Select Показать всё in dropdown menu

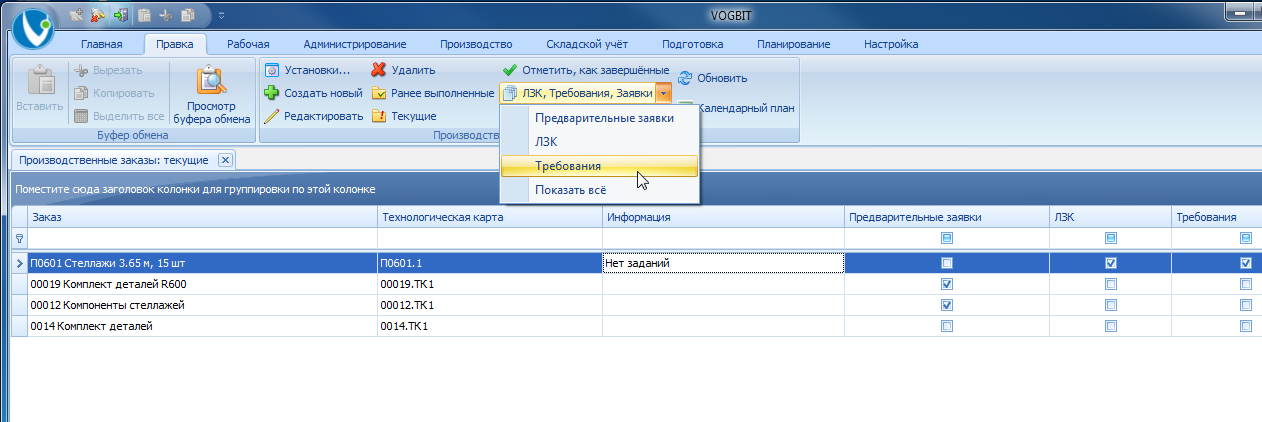tap(599, 190)
